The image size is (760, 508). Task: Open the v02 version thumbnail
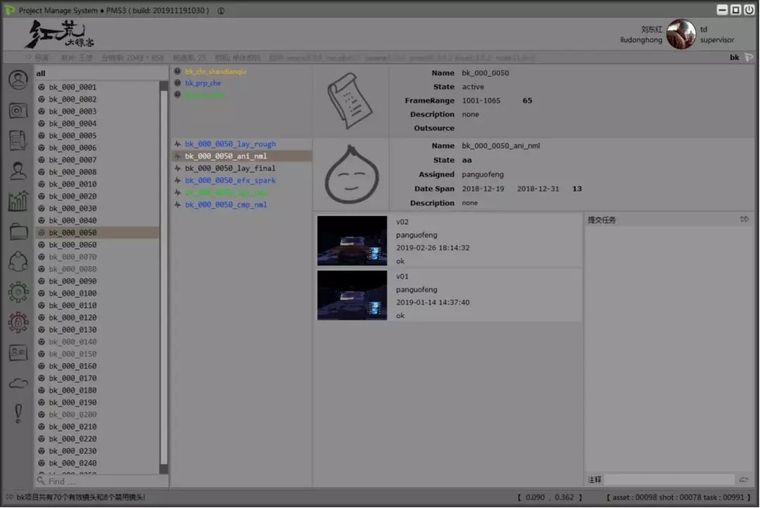(351, 241)
